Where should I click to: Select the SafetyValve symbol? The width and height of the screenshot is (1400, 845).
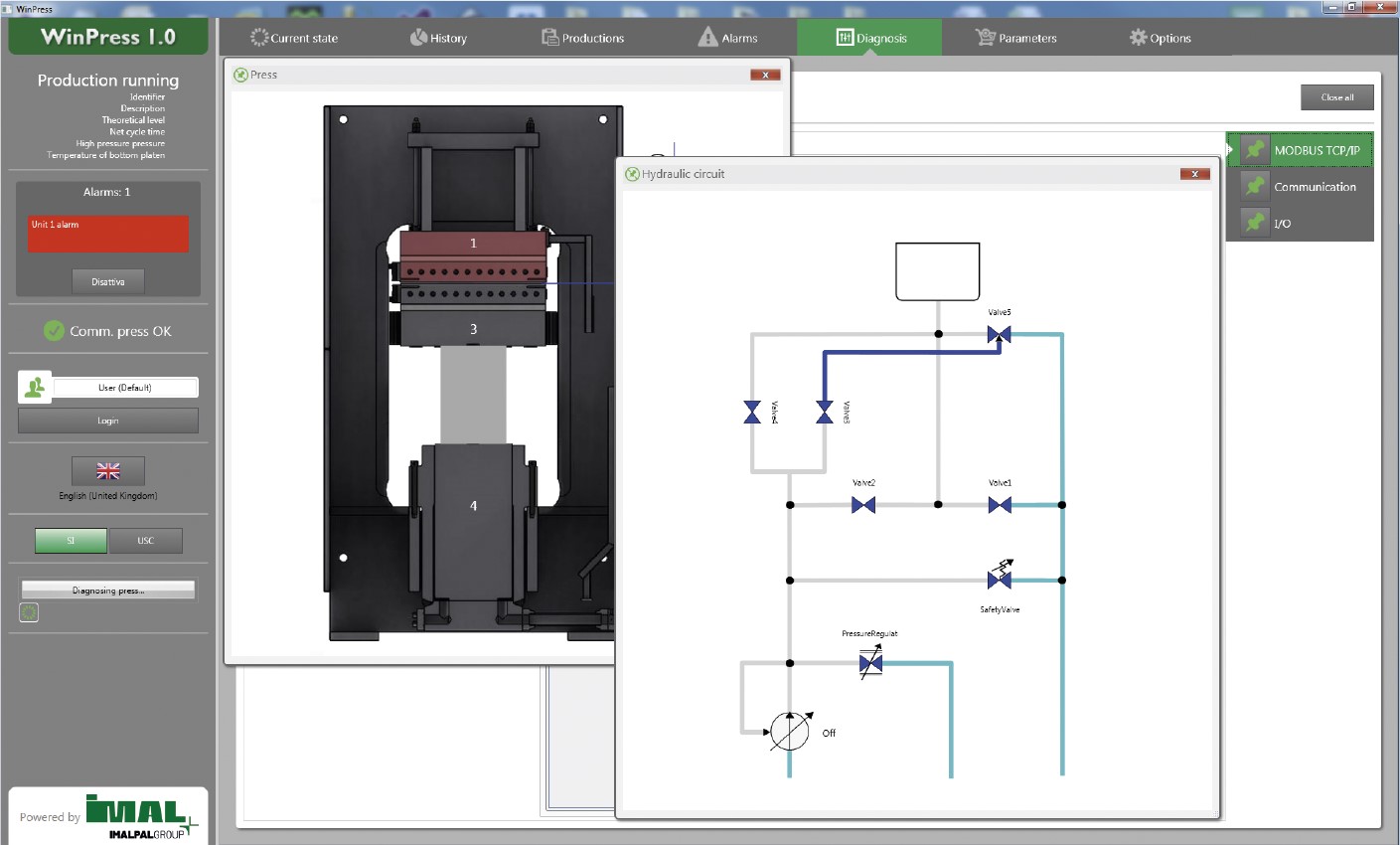point(1000,579)
